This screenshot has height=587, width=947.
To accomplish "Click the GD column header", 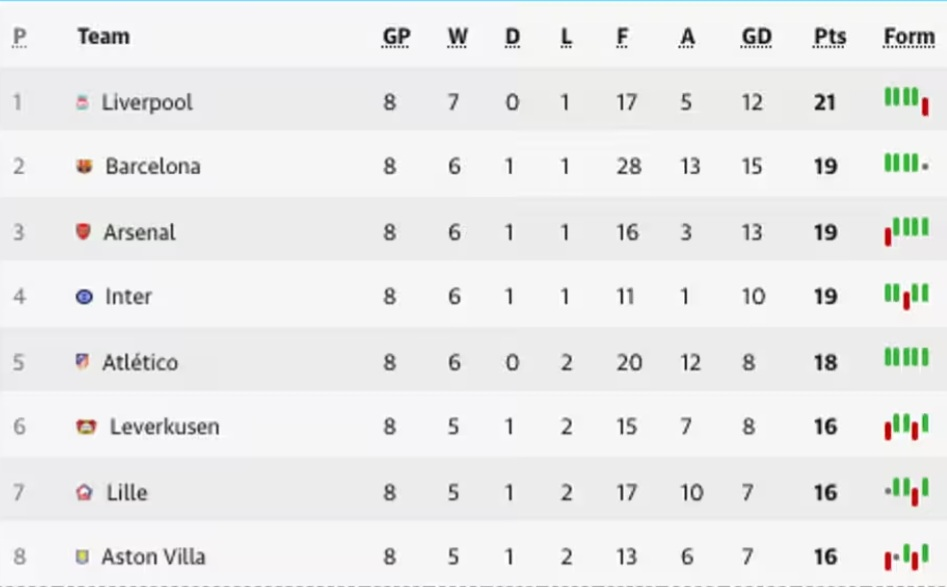I will click(x=756, y=37).
